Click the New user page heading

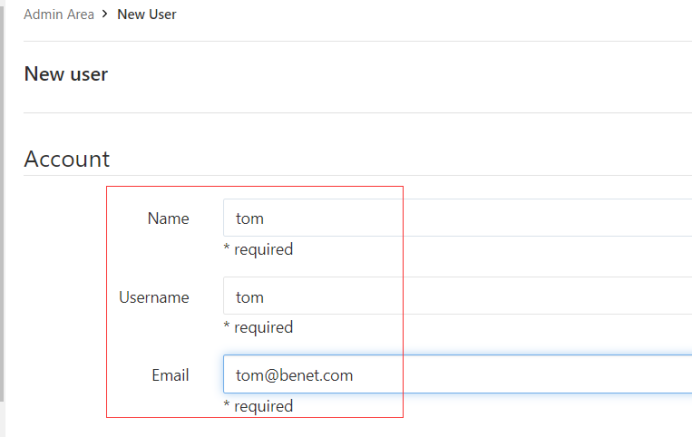66,74
